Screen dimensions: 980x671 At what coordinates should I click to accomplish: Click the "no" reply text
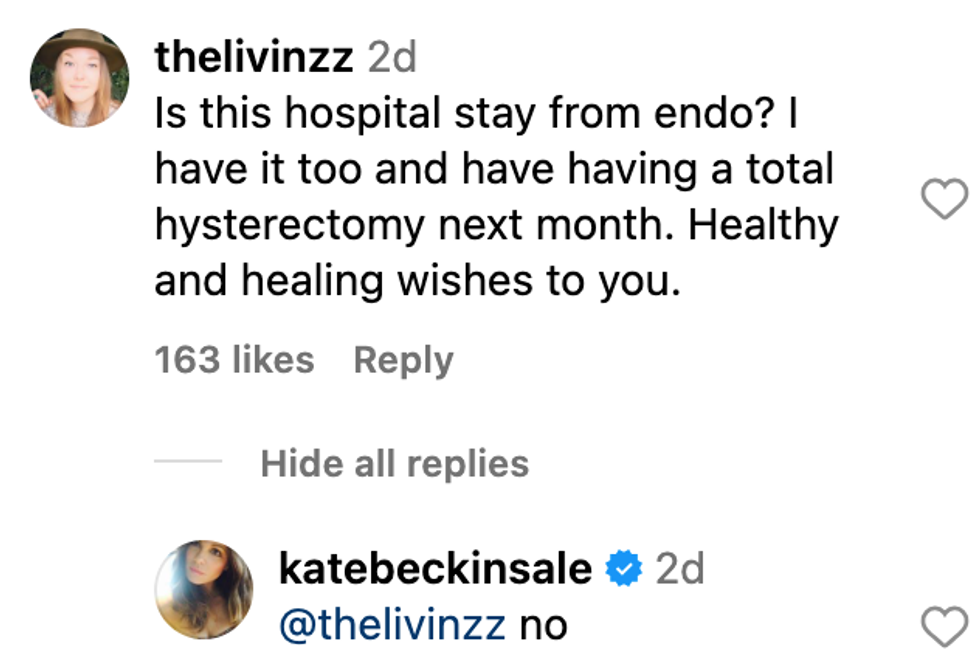click(543, 626)
